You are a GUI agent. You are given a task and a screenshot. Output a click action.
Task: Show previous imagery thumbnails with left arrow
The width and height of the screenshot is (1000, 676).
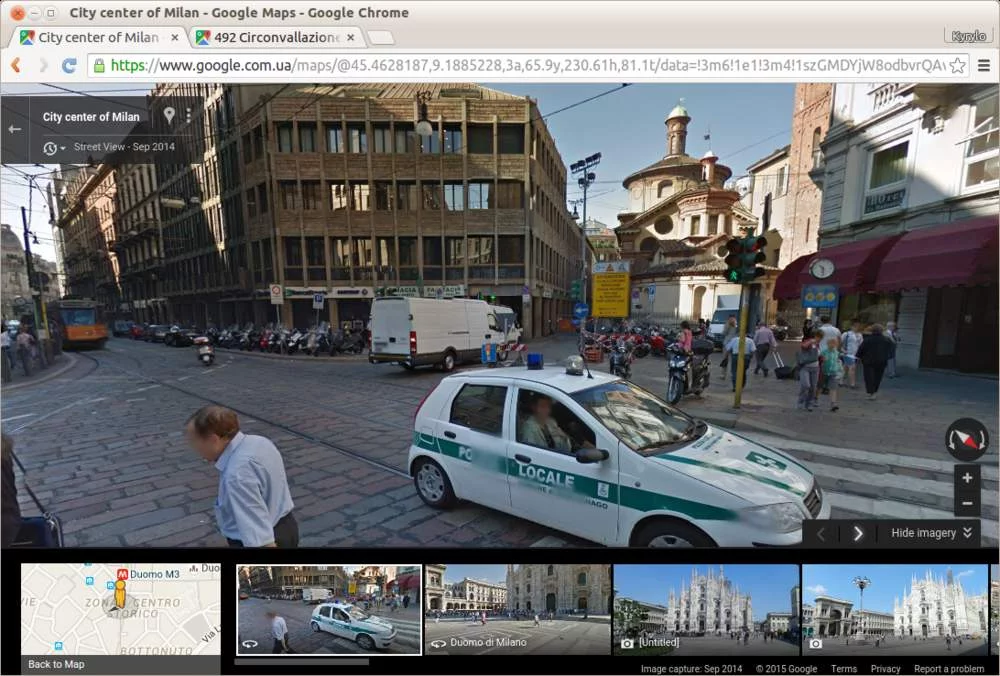point(821,533)
